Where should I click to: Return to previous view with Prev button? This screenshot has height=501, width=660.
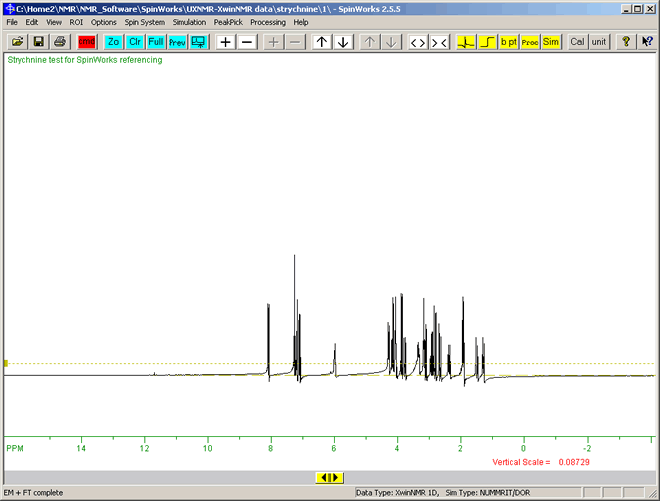click(x=177, y=42)
